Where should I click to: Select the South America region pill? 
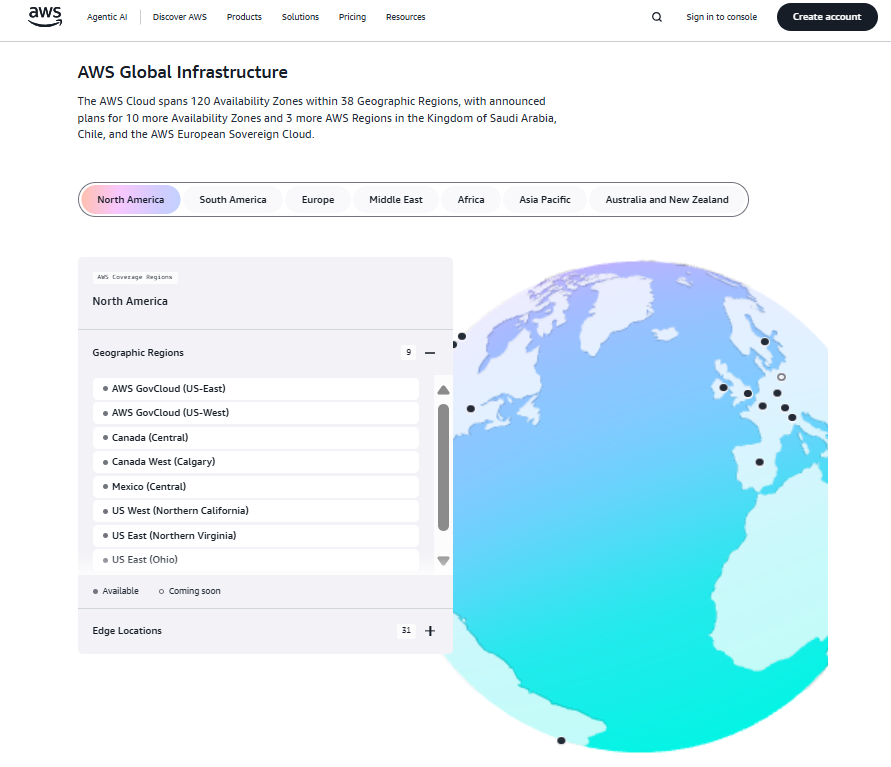pyautogui.click(x=233, y=200)
